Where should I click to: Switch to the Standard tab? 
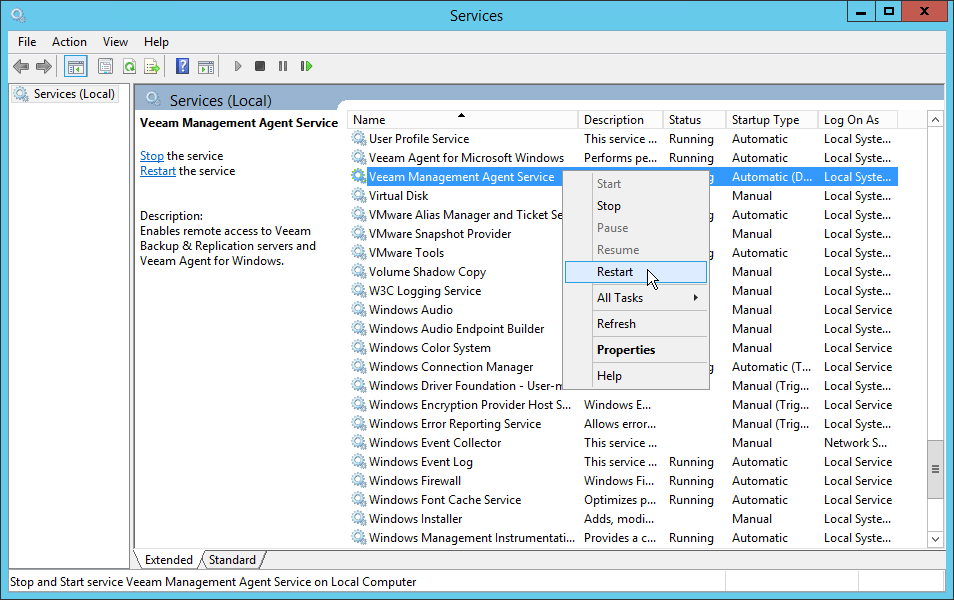[x=230, y=559]
